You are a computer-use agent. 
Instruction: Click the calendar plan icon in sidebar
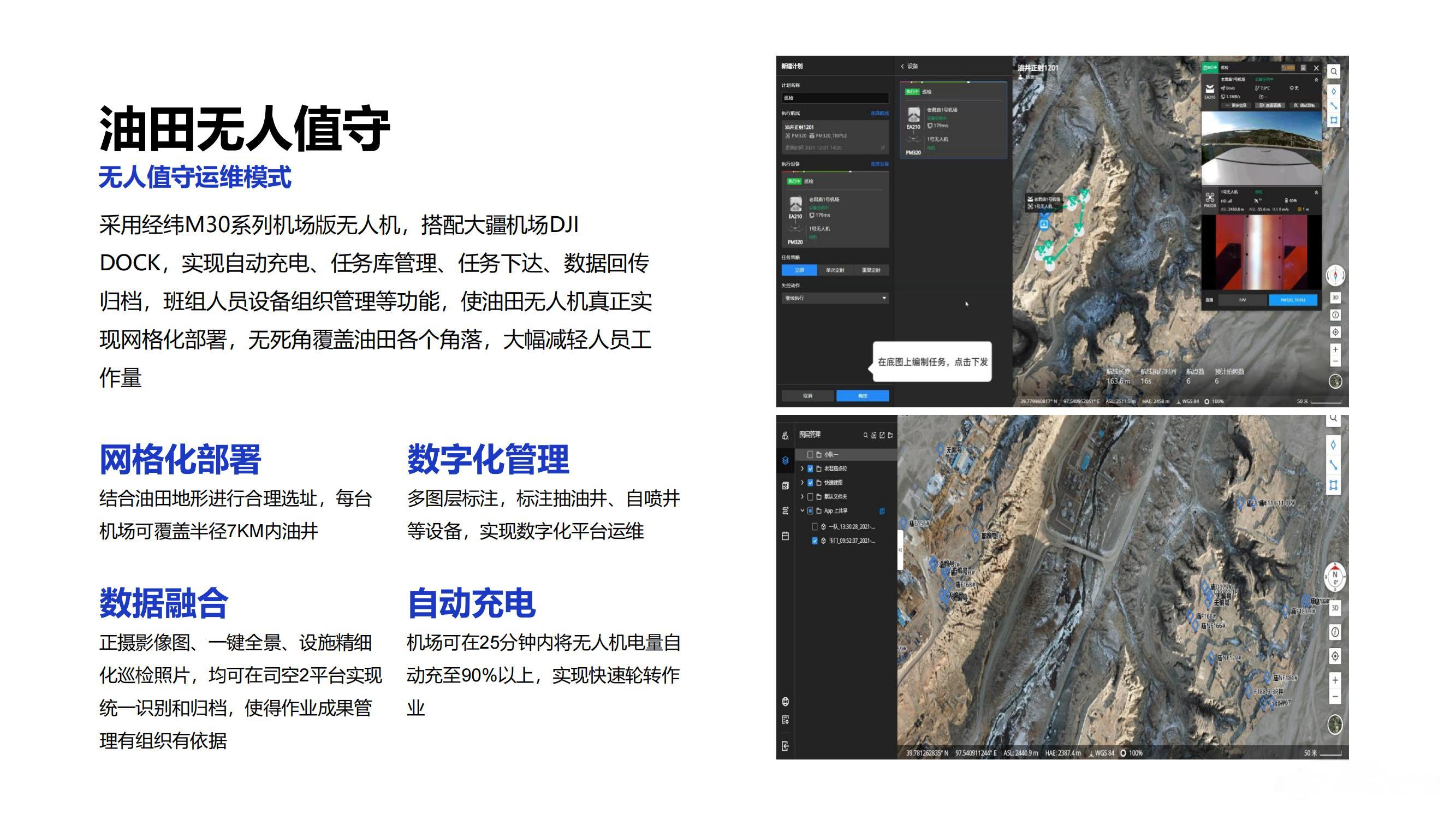pyautogui.click(x=785, y=536)
